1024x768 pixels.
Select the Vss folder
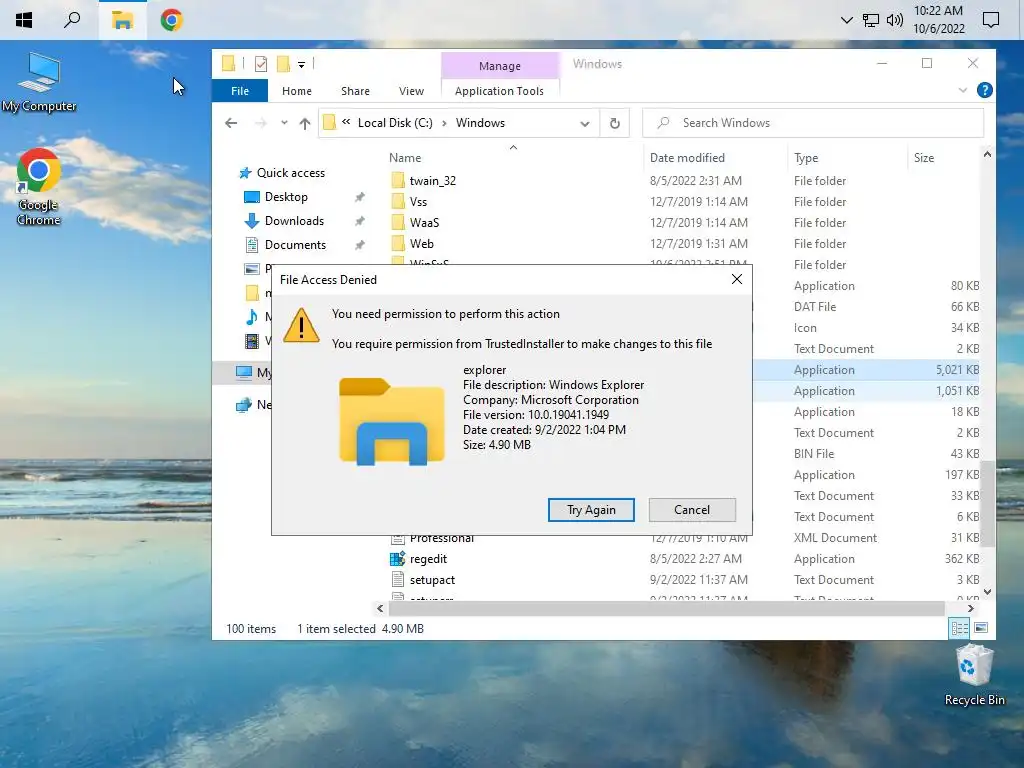418,202
